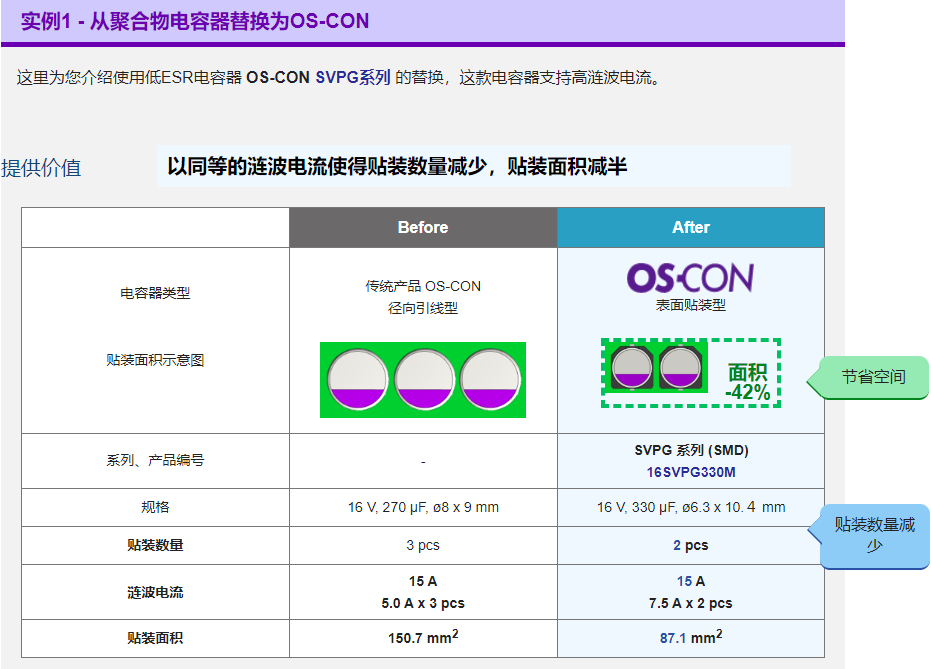This screenshot has height=669, width=931.
Task: Click the 贴装面积 row label
Action: [155, 638]
